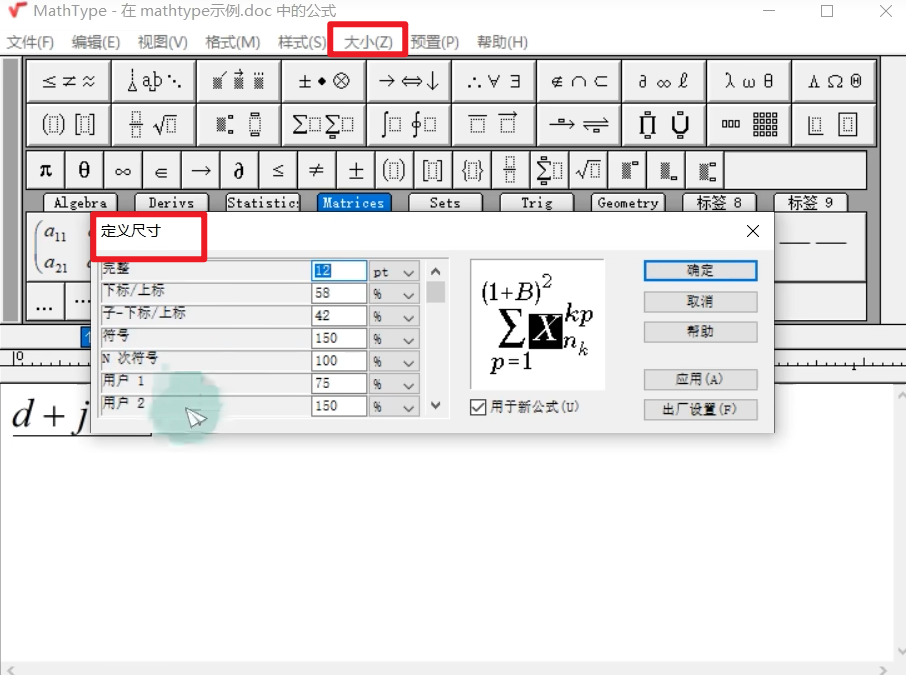
Task: Open the fence templates palette
Action: click(x=68, y=124)
